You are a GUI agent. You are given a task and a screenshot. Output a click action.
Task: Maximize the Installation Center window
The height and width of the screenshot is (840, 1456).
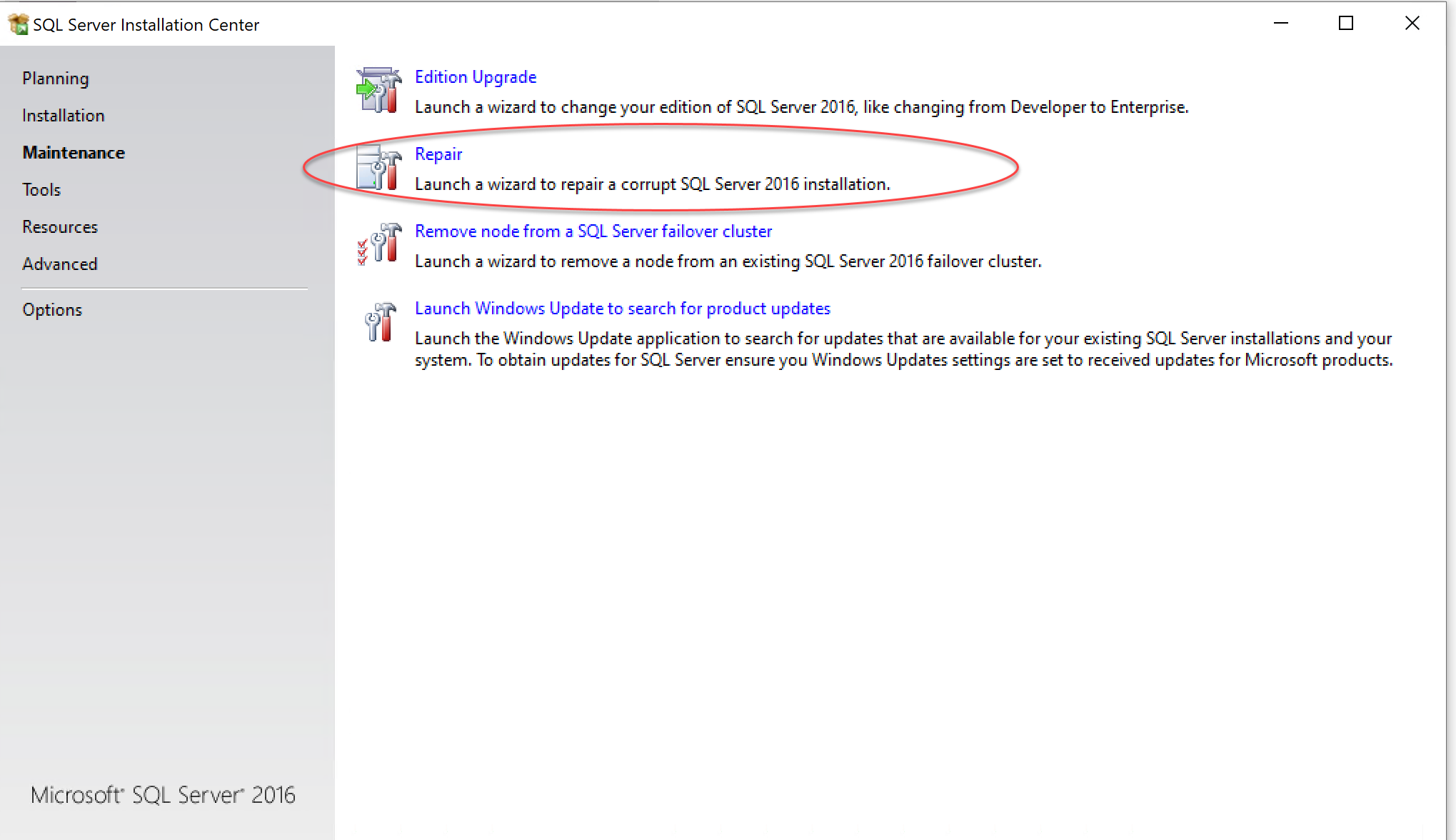[1346, 24]
